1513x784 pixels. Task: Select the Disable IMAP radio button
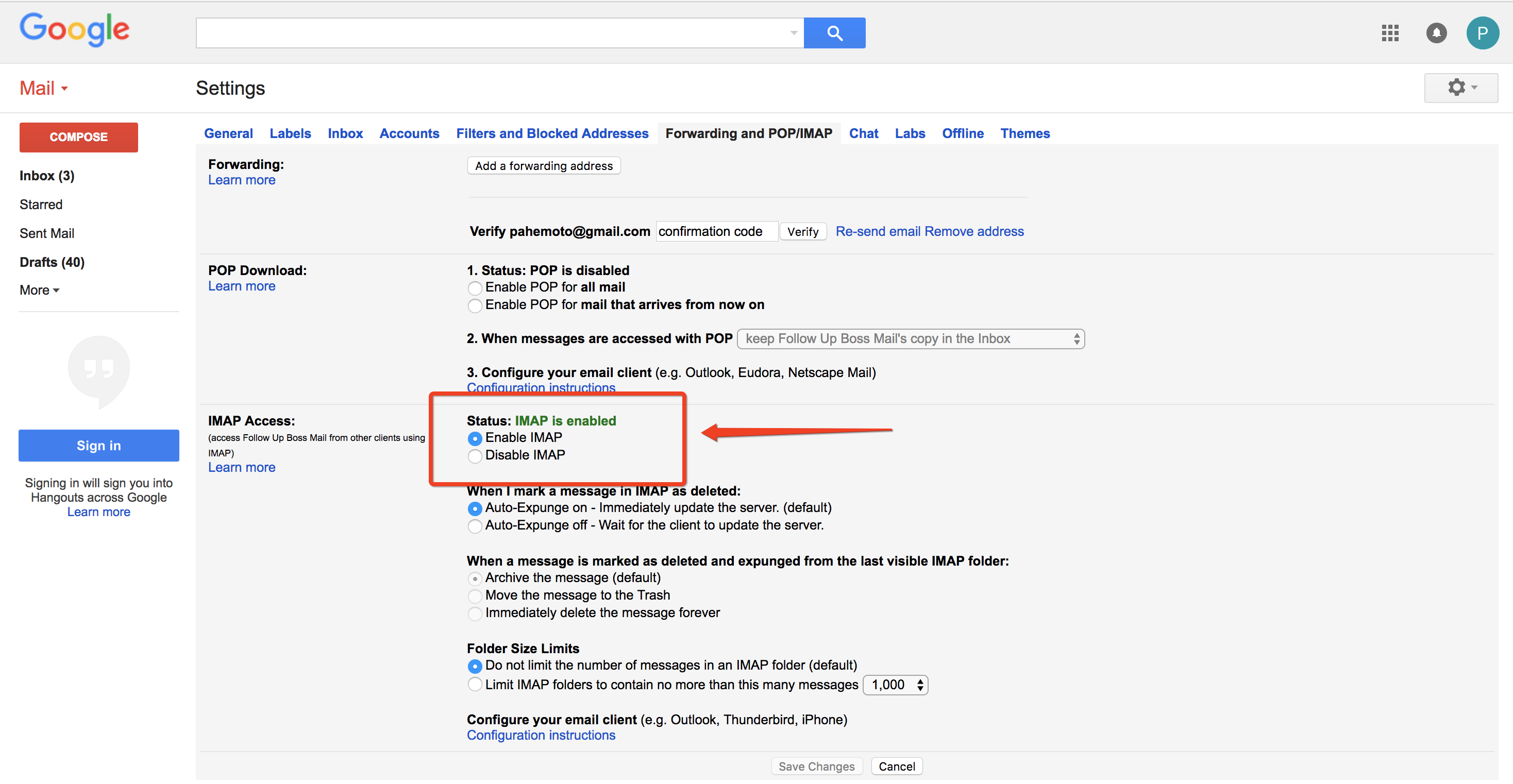click(x=475, y=456)
